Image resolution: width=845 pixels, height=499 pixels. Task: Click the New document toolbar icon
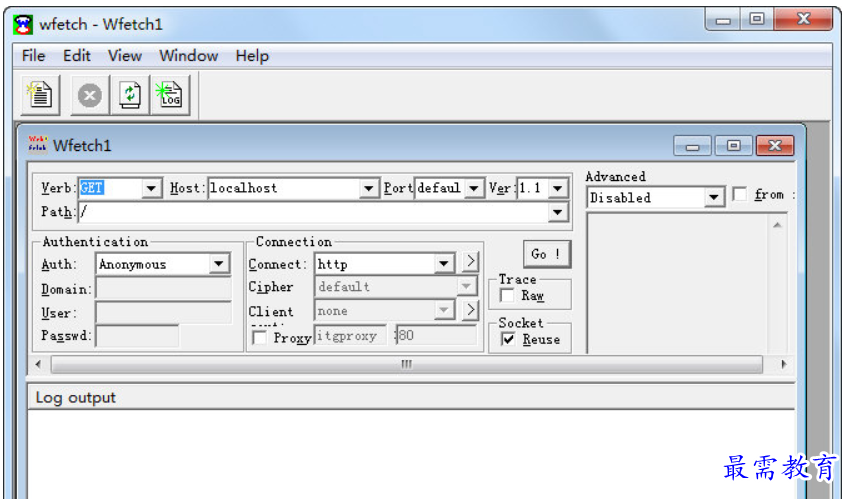[40, 95]
